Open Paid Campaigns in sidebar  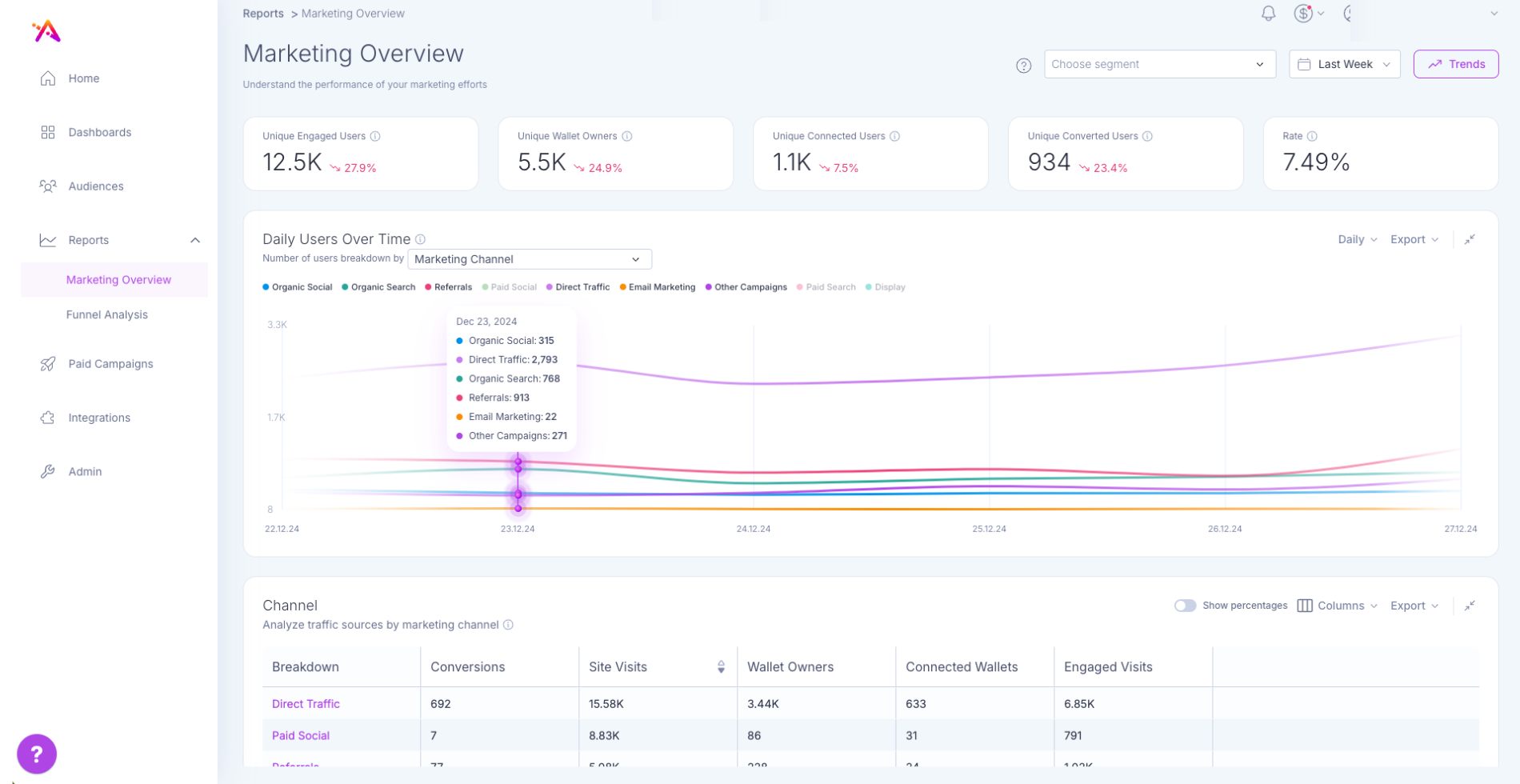[x=110, y=364]
